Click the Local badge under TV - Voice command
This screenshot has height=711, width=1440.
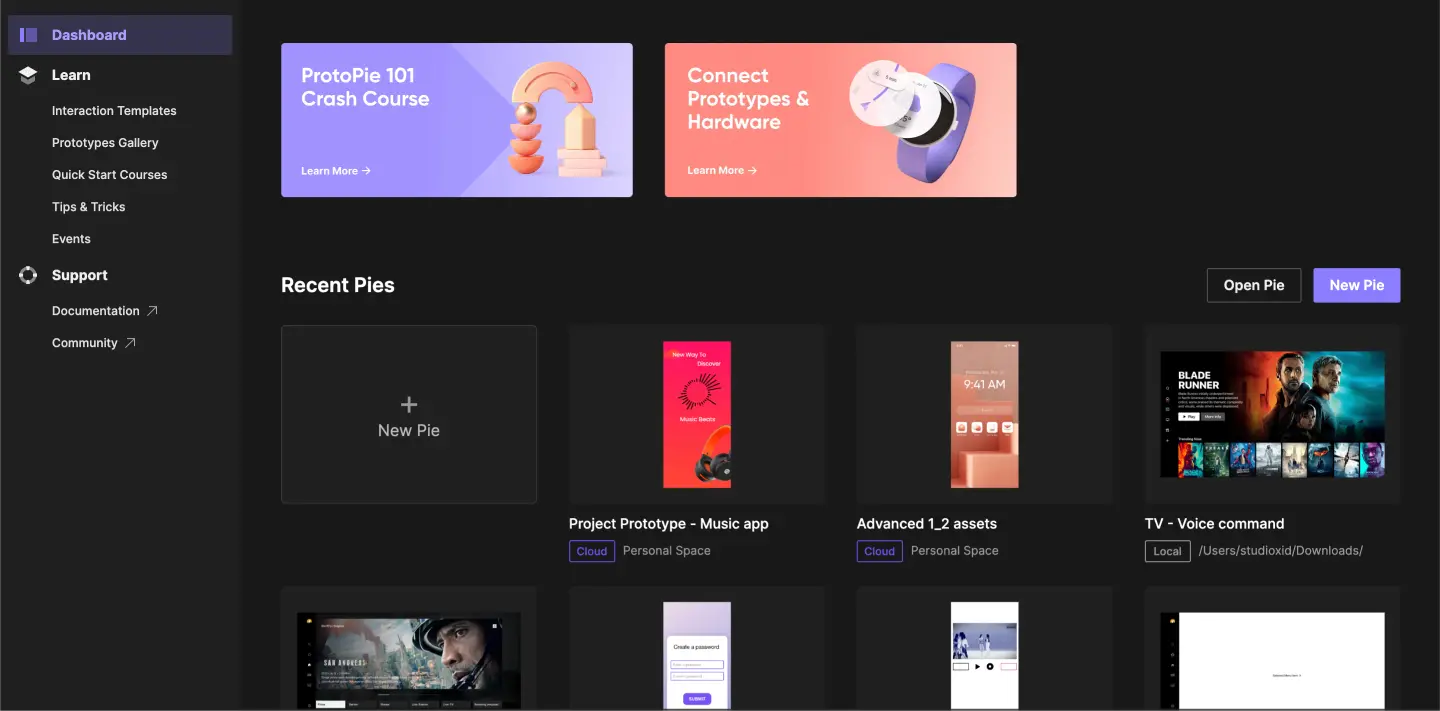point(1167,551)
